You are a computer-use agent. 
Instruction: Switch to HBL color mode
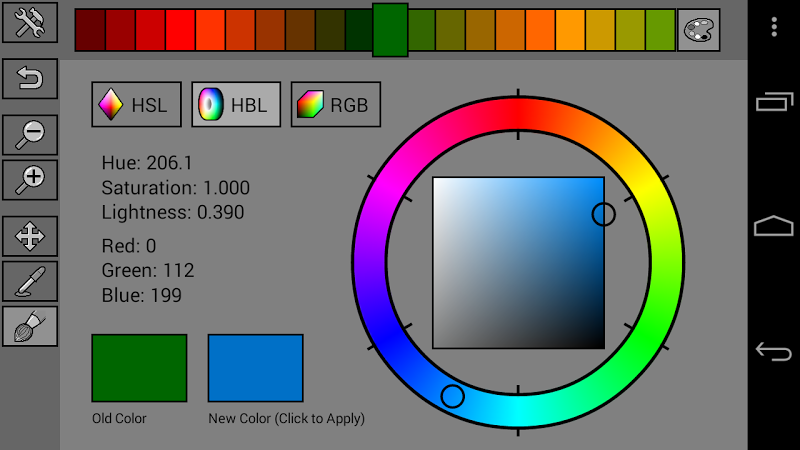(236, 105)
